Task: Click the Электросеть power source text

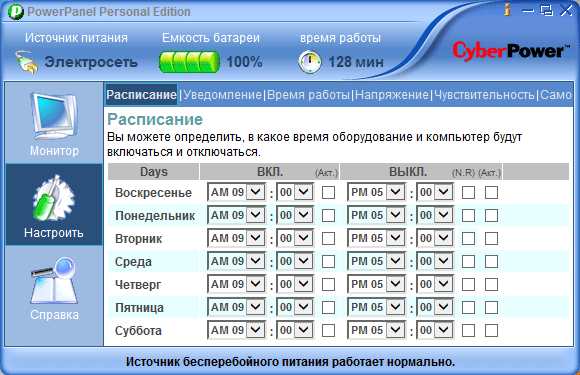Action: point(91,62)
